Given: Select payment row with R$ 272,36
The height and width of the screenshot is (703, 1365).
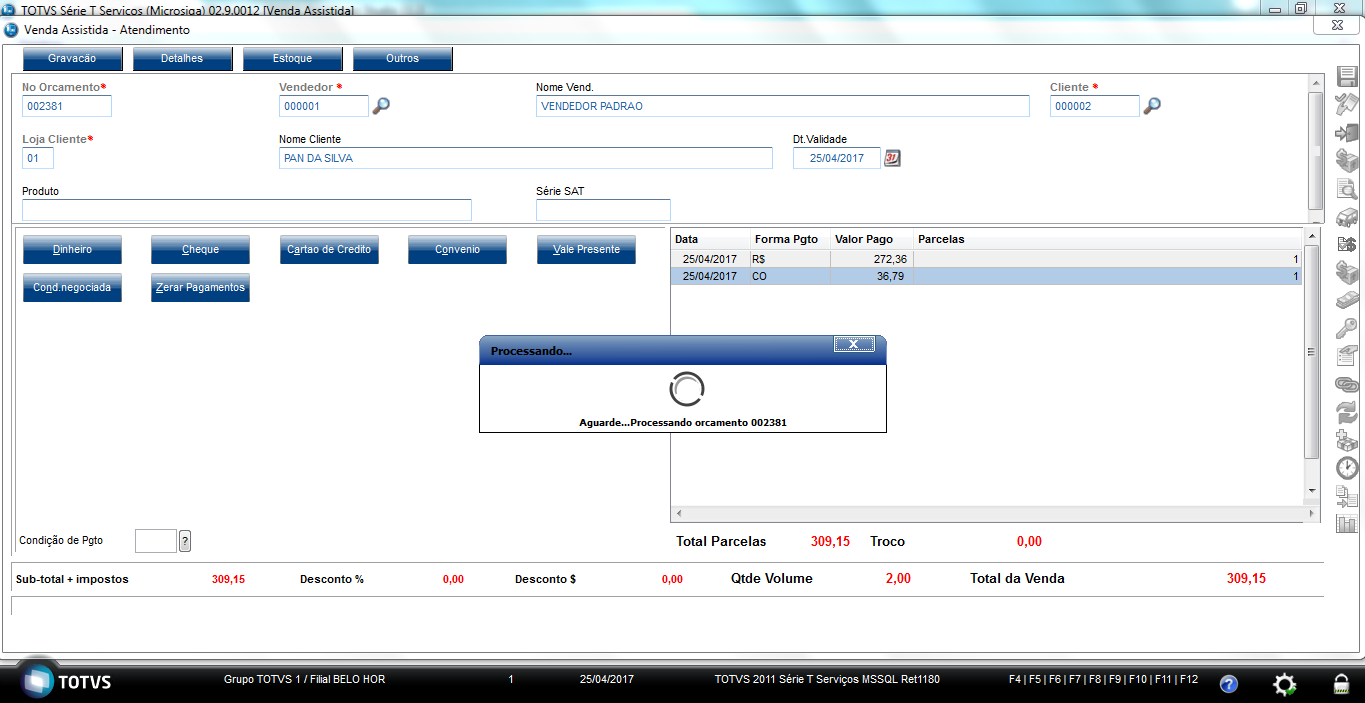Looking at the screenshot, I should (987, 259).
